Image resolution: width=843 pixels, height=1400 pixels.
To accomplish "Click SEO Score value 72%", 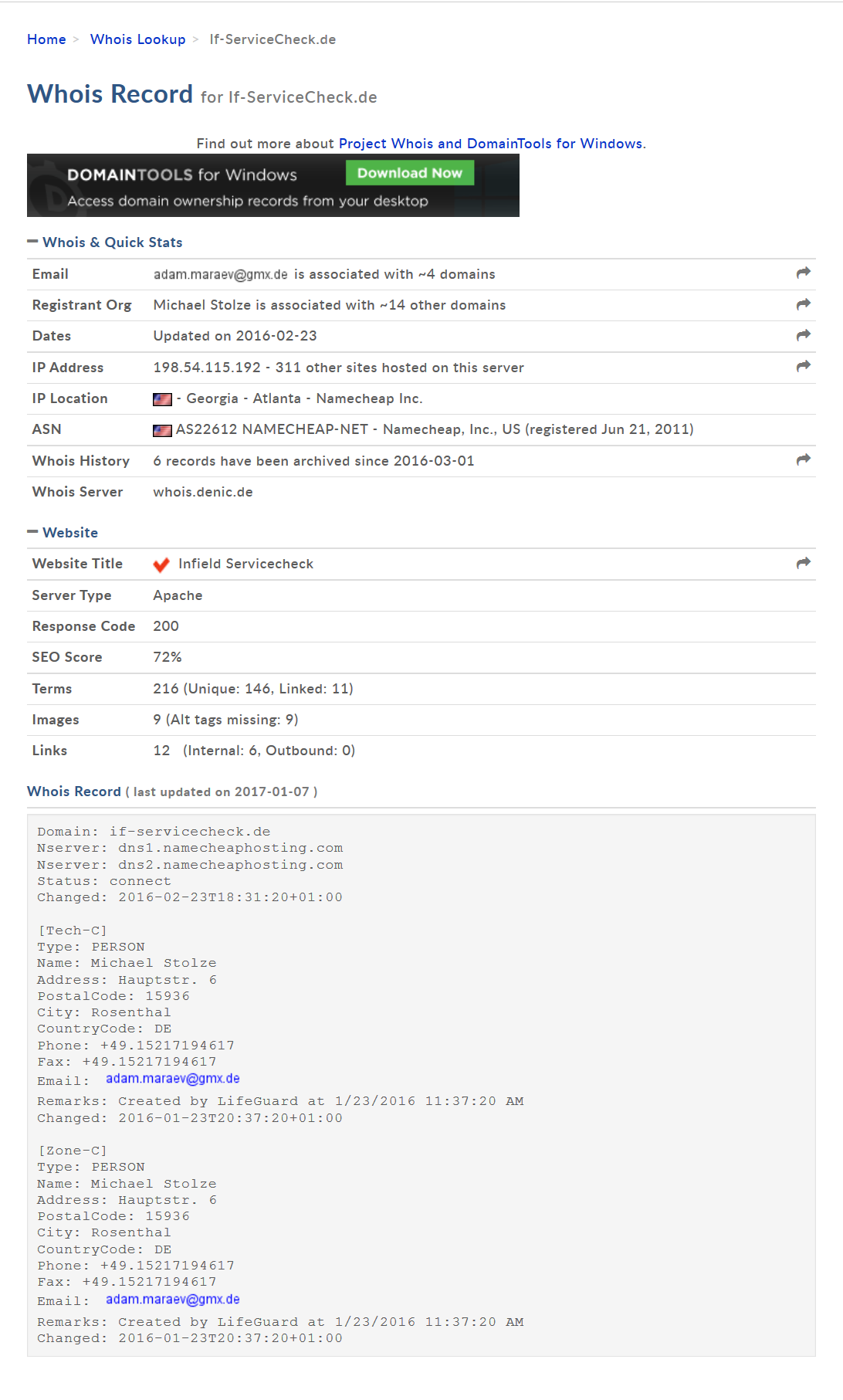I will tap(168, 657).
